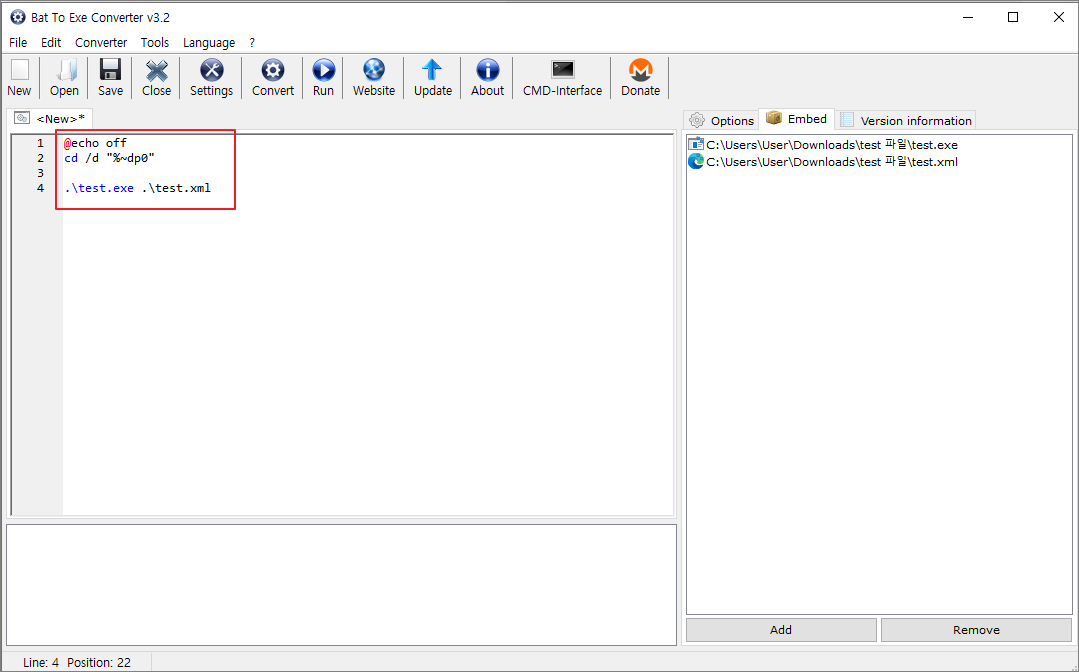Run the batch script with Run icon
This screenshot has height=672, width=1079.
(x=323, y=70)
